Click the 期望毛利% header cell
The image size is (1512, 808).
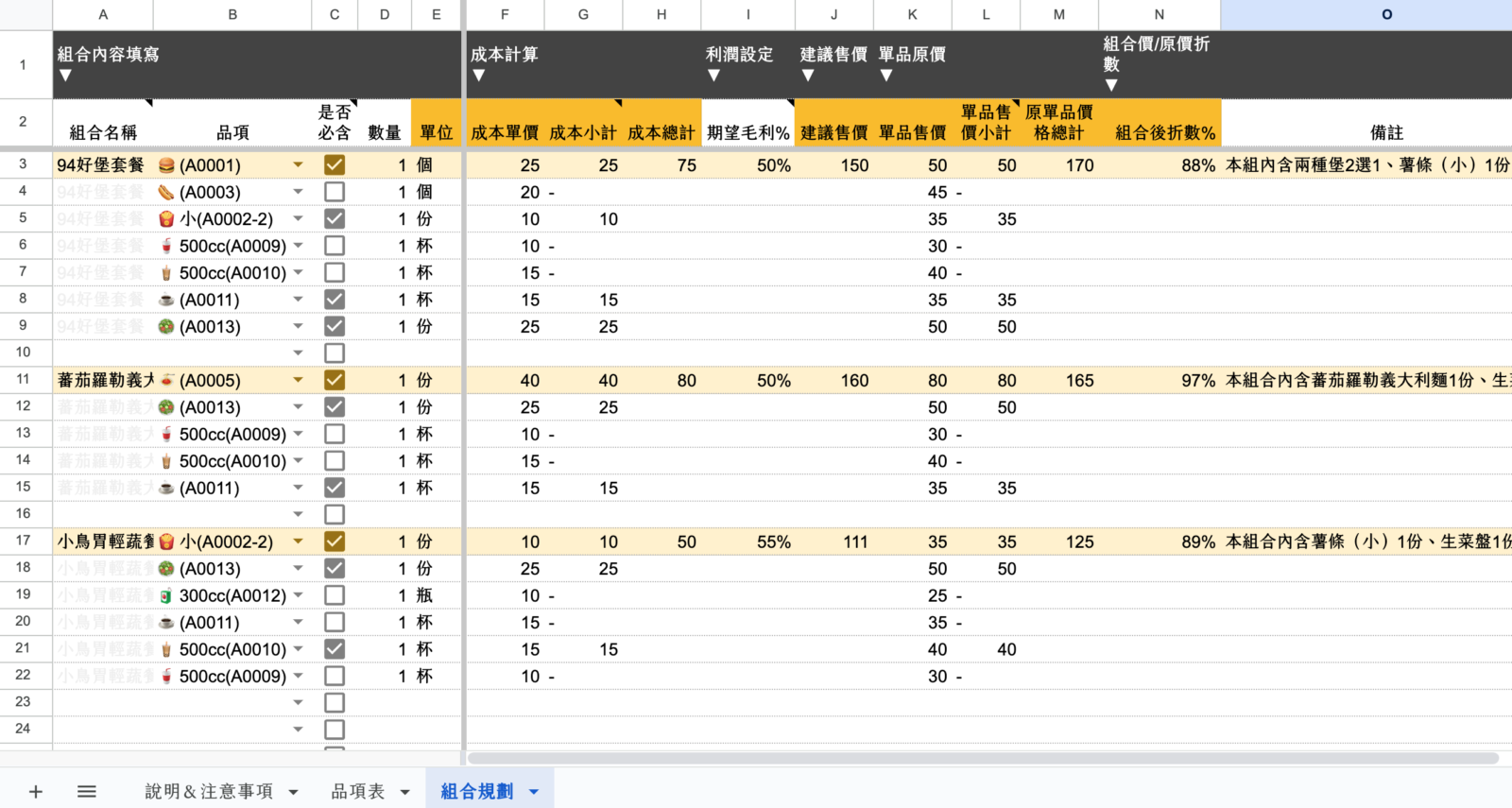[748, 123]
